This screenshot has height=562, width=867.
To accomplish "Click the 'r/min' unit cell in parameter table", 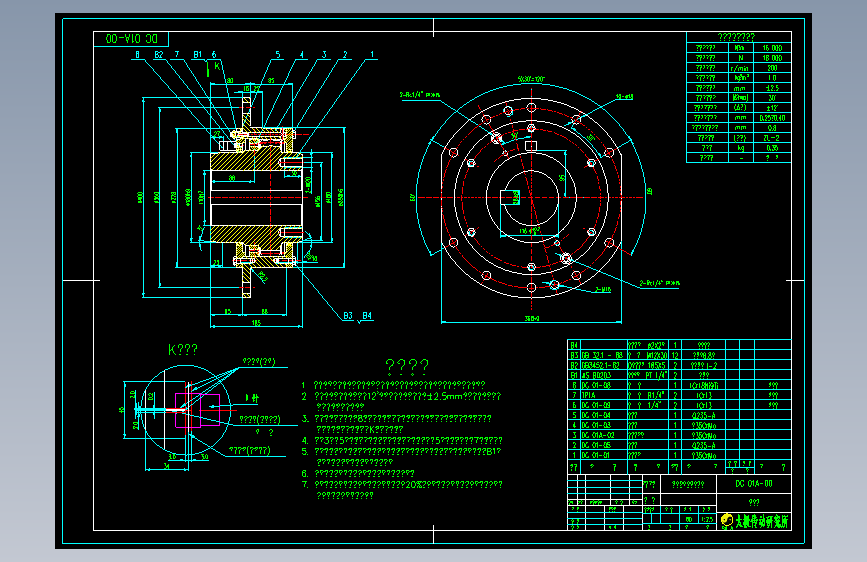I will (x=739, y=68).
